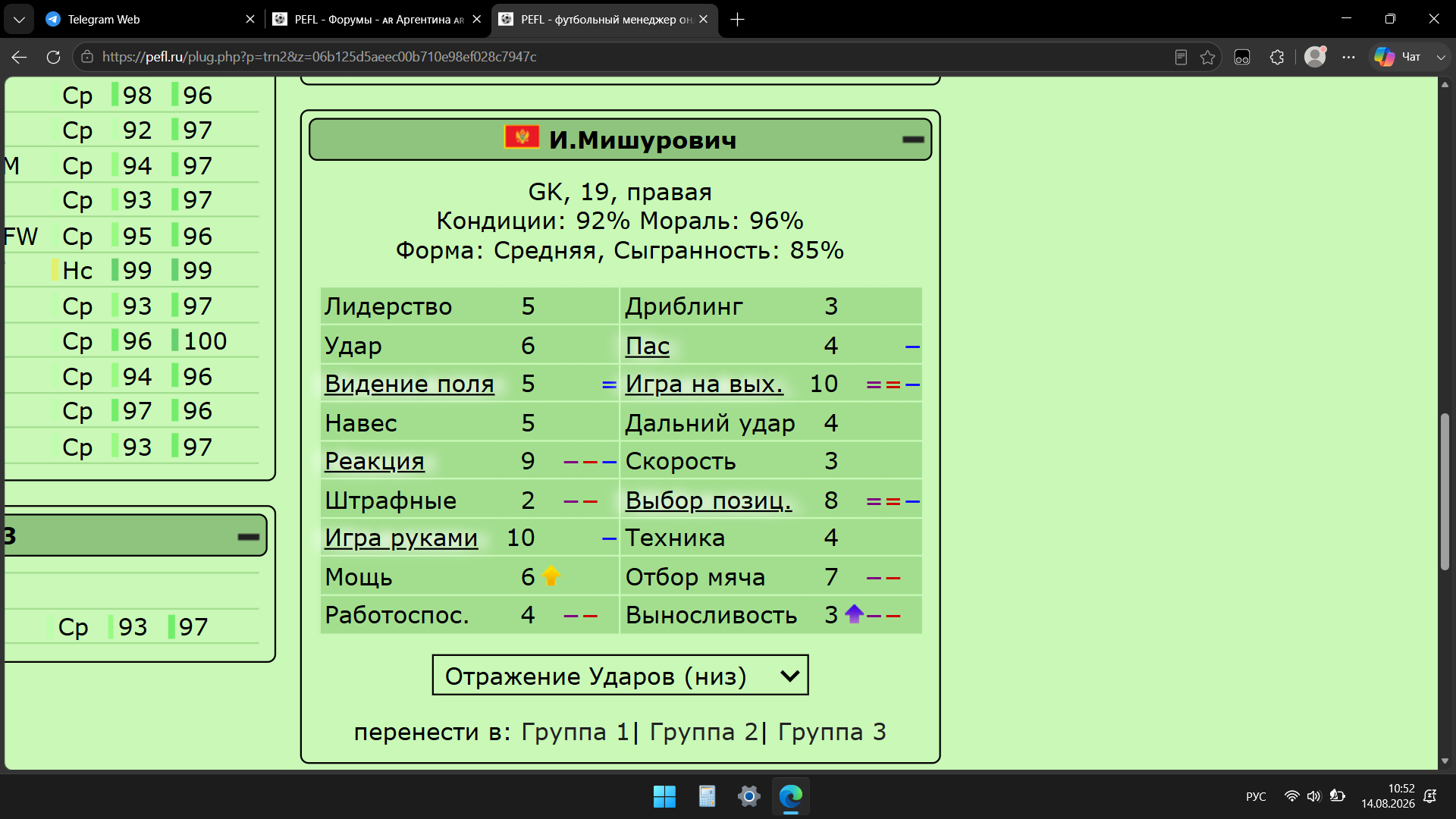1456x819 pixels.
Task: Add page to favorites star icon
Action: click(1208, 57)
